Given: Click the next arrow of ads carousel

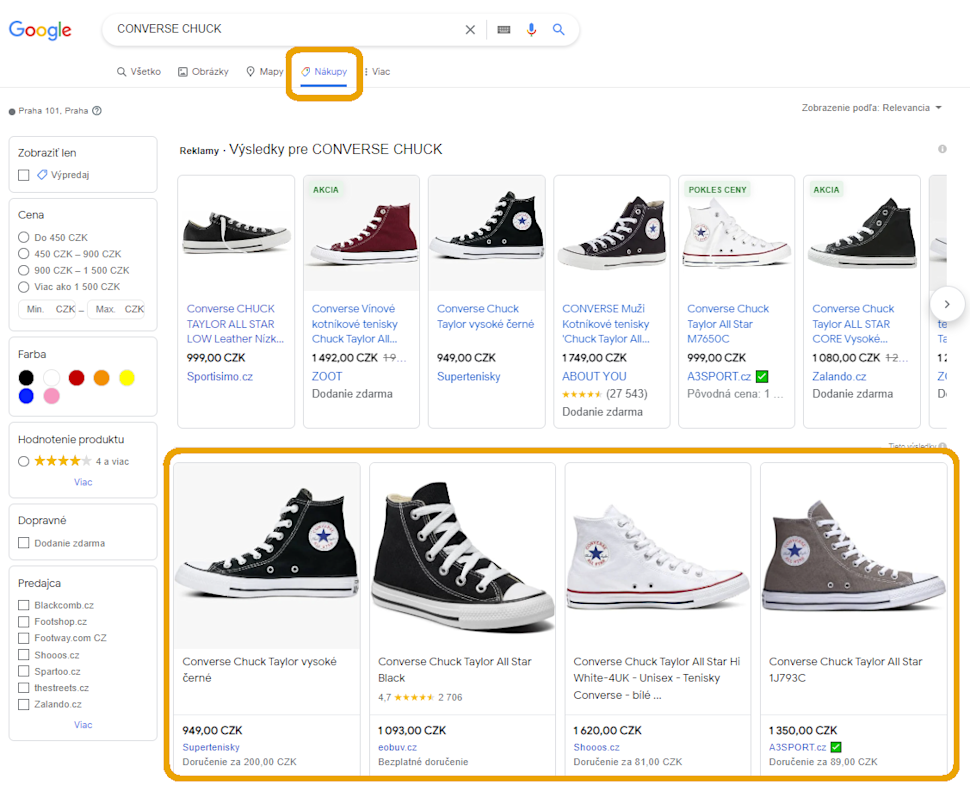Looking at the screenshot, I should click(x=946, y=304).
